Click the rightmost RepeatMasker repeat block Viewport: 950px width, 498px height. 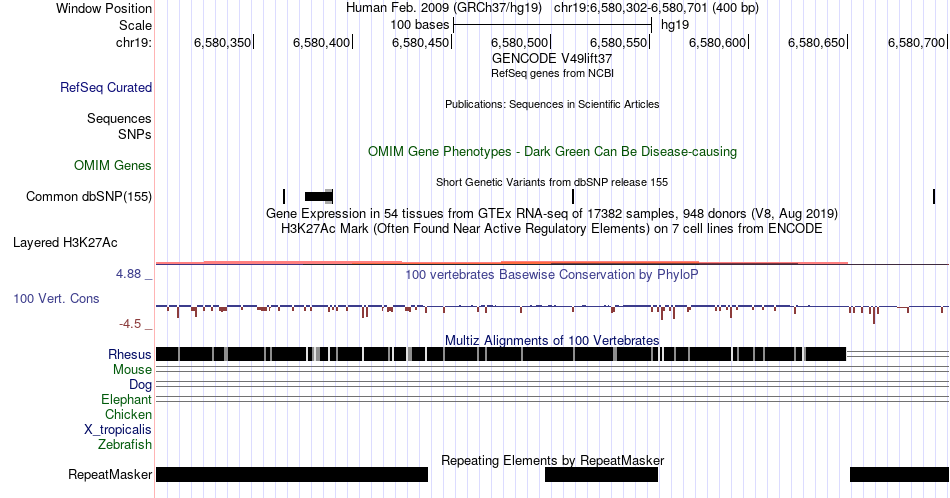pos(899,474)
